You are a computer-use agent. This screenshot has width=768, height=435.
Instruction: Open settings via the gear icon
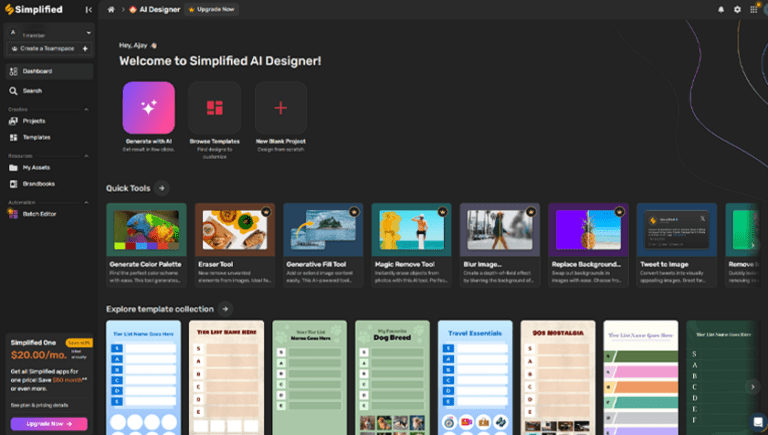(x=737, y=9)
